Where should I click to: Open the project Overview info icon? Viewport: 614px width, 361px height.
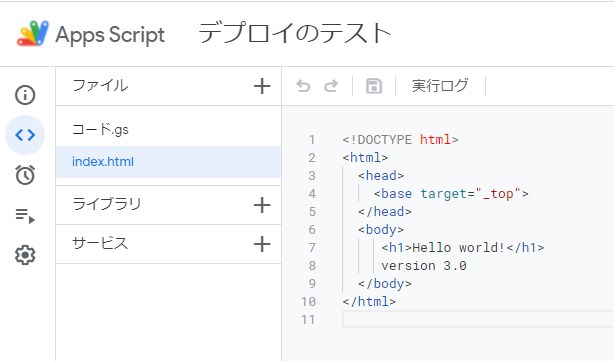[25, 95]
